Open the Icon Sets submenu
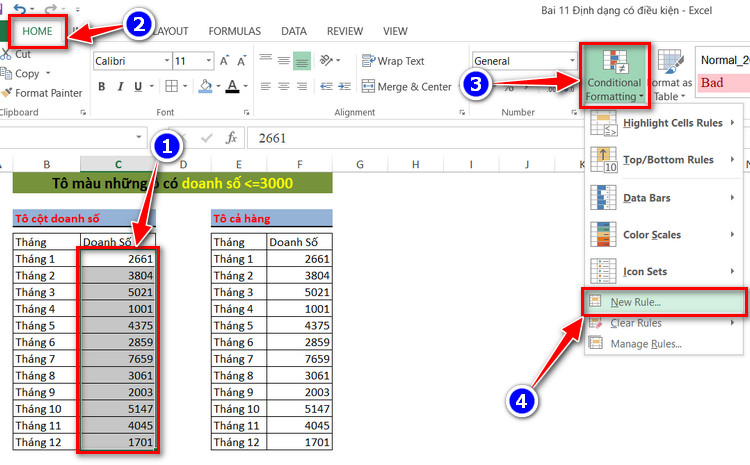The image size is (750, 465). pos(664,271)
